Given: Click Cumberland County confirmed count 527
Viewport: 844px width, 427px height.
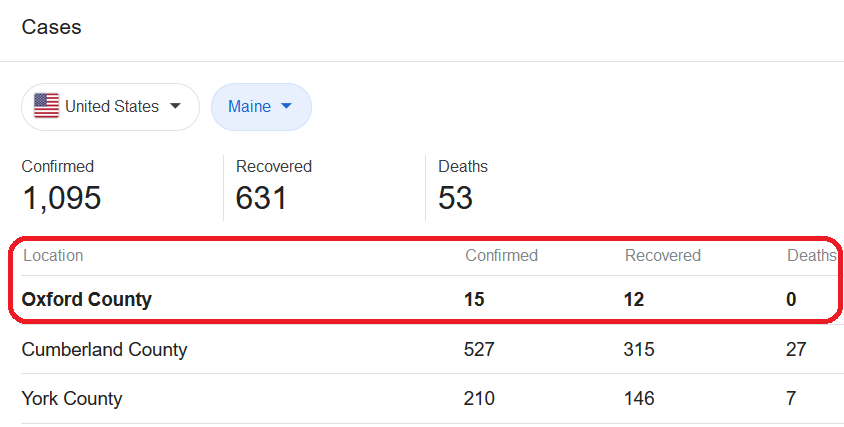Looking at the screenshot, I should (x=479, y=349).
